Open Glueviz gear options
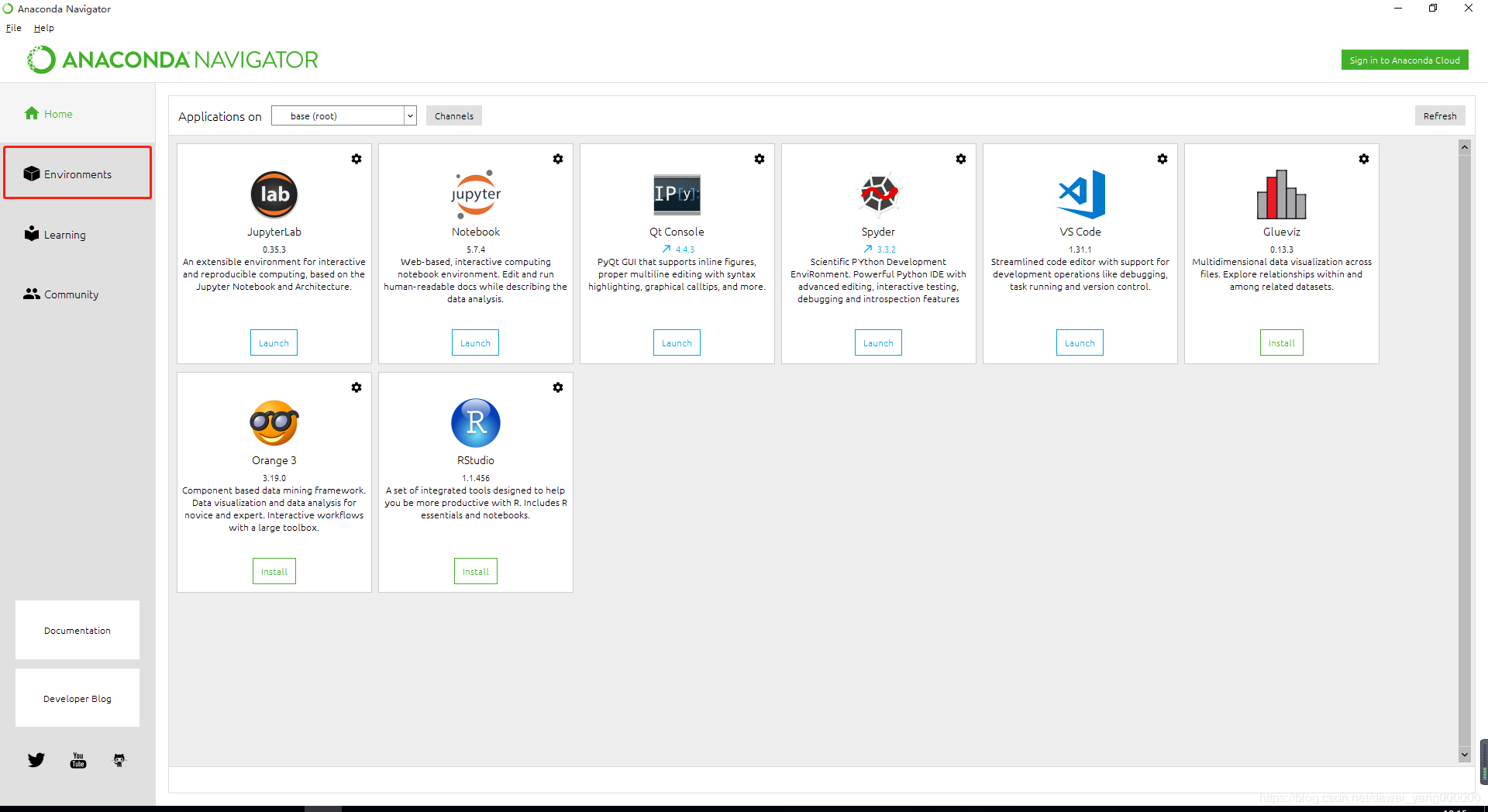Viewport: 1488px width, 812px height. [1364, 159]
